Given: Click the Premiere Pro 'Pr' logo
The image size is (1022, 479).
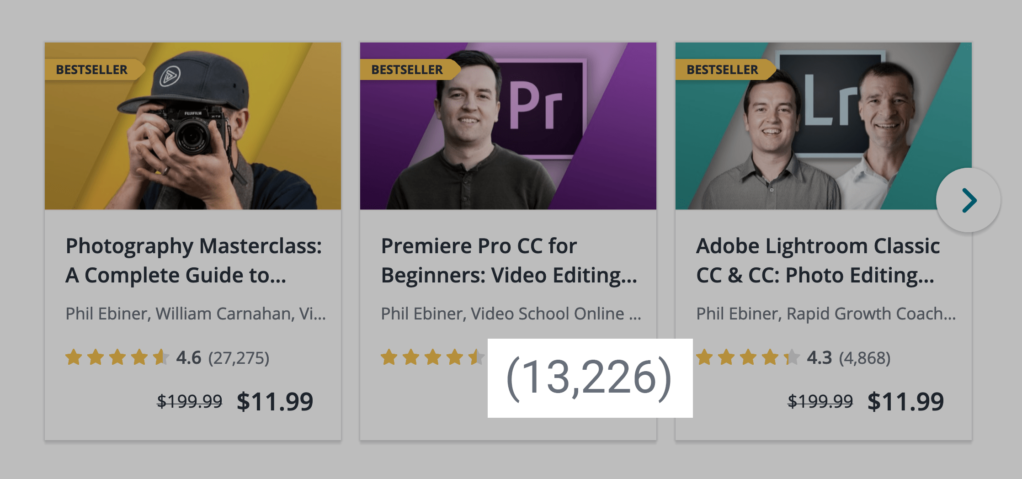Looking at the screenshot, I should (537, 108).
